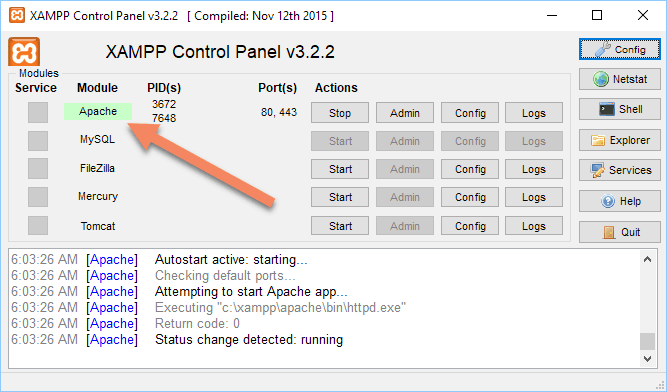Open the Apache Config menu
The width and height of the screenshot is (667, 392).
click(470, 113)
